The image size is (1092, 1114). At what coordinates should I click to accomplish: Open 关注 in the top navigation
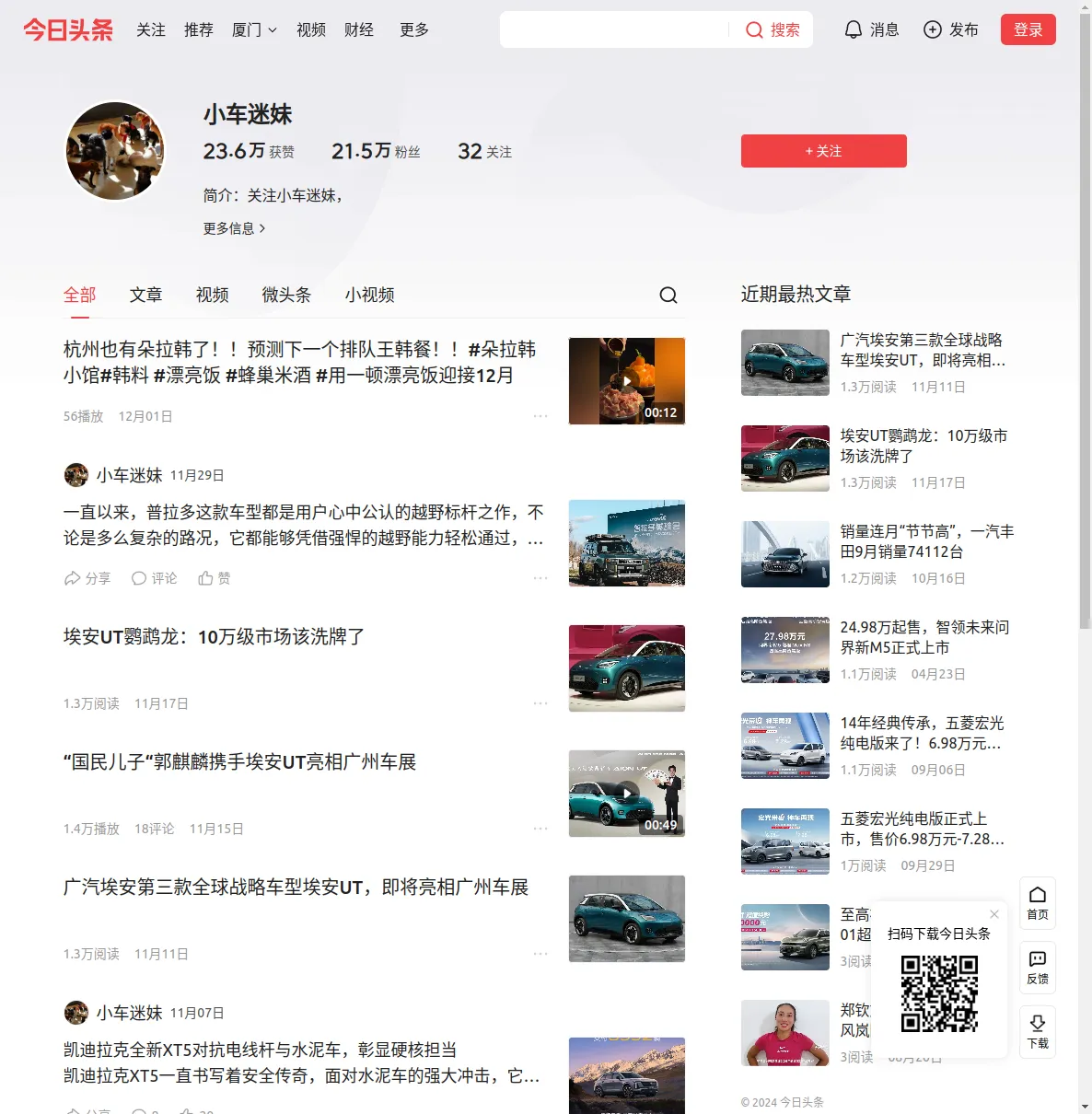pos(151,30)
